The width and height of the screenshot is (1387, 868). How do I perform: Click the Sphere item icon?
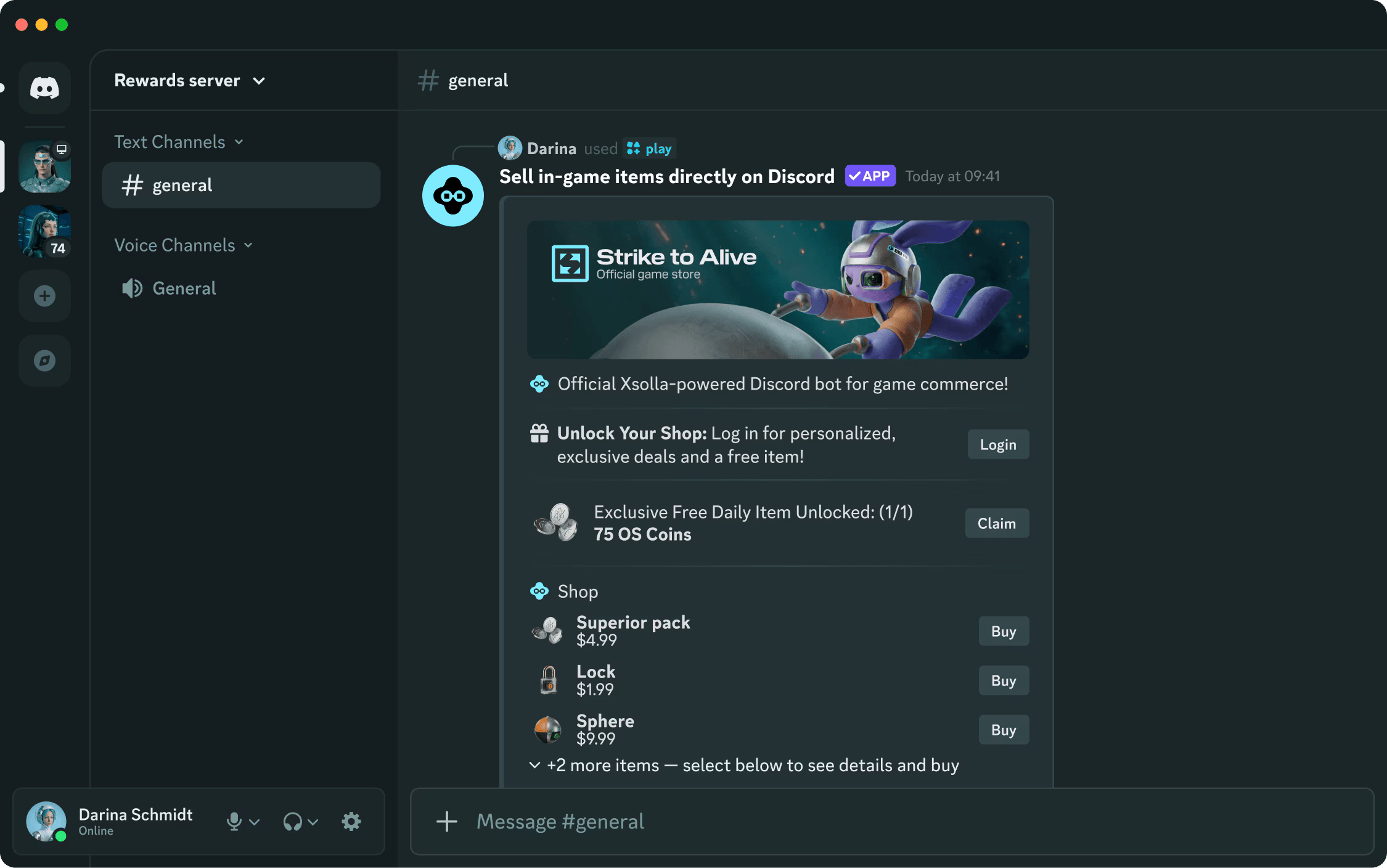click(x=547, y=730)
